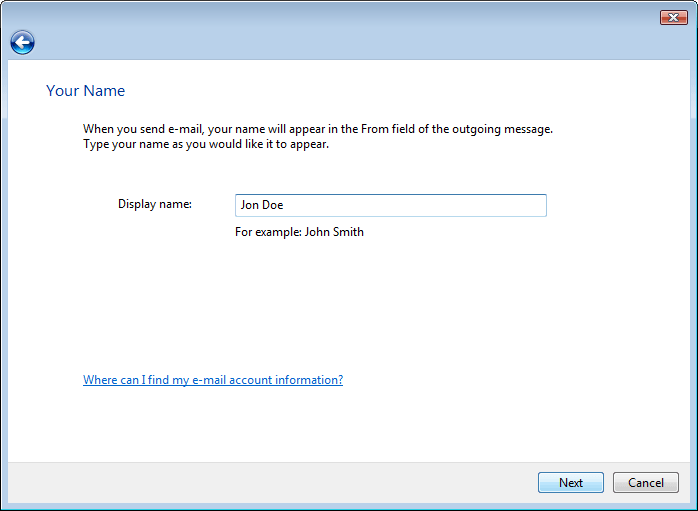Image resolution: width=698 pixels, height=511 pixels.
Task: Open the e-mail account information help link
Action: point(212,380)
